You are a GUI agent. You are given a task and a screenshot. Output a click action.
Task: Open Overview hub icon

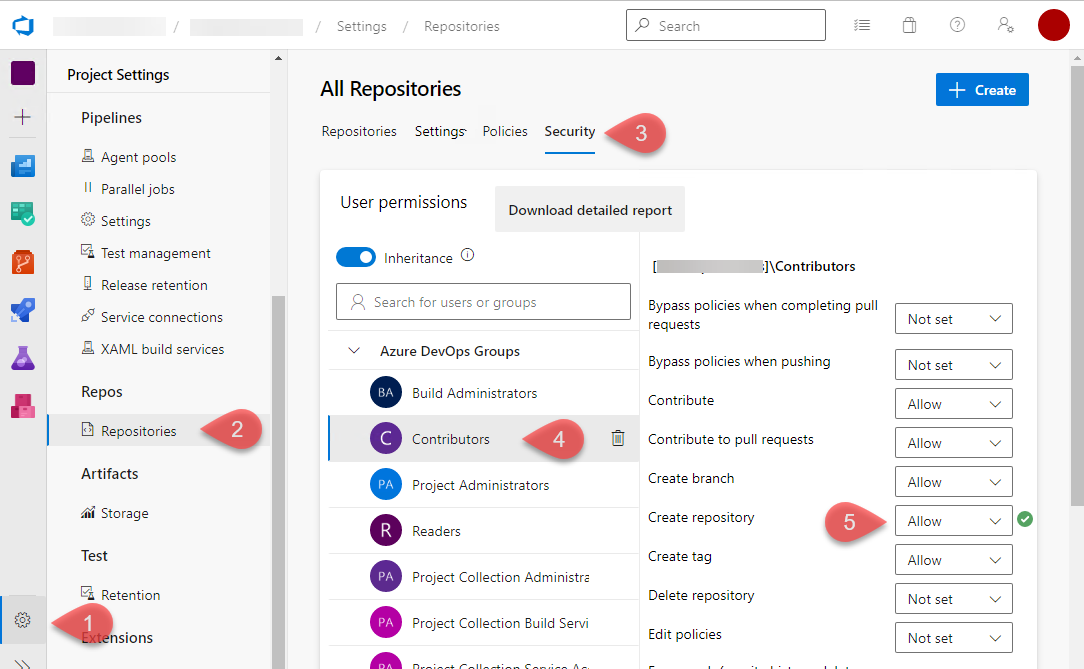click(x=23, y=166)
